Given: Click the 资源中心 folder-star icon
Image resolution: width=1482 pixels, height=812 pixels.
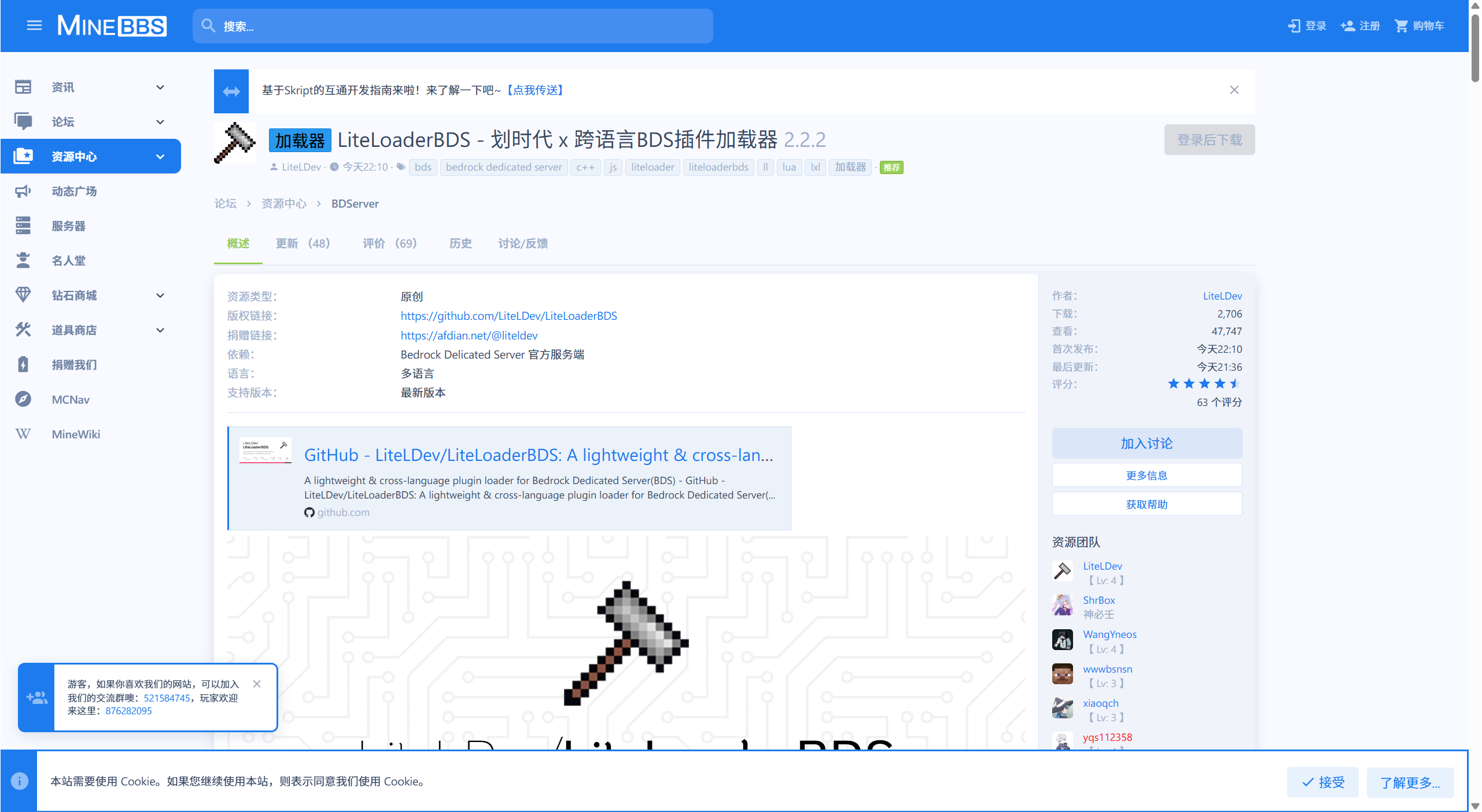Looking at the screenshot, I should point(23,156).
